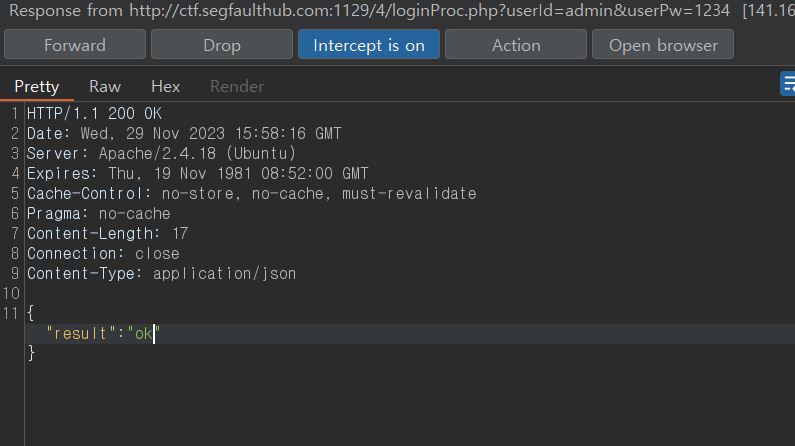This screenshot has height=446, width=795.
Task: Launch Open browser
Action: click(663, 45)
